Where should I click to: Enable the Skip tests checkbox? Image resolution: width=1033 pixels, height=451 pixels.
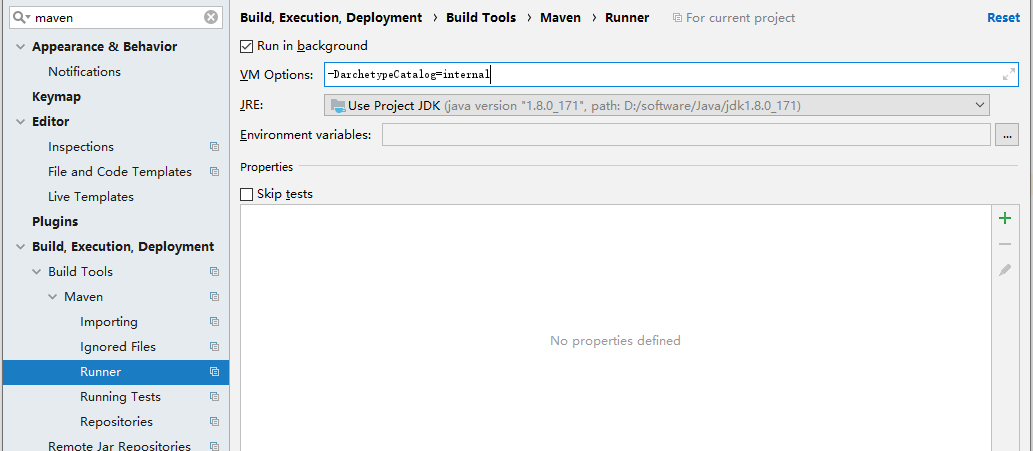(x=246, y=194)
